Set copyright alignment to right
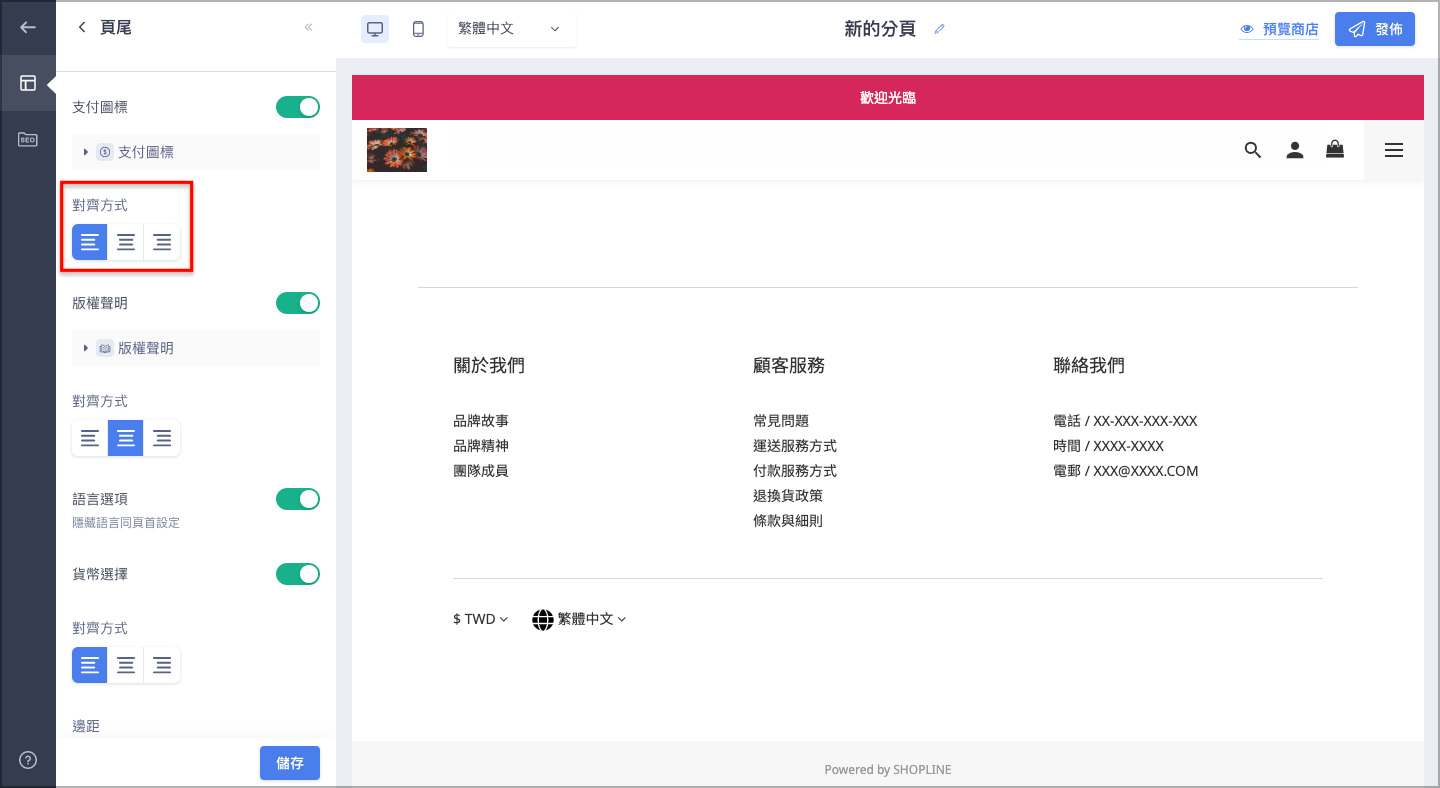Viewport: 1440px width, 788px height. [x=162, y=438]
